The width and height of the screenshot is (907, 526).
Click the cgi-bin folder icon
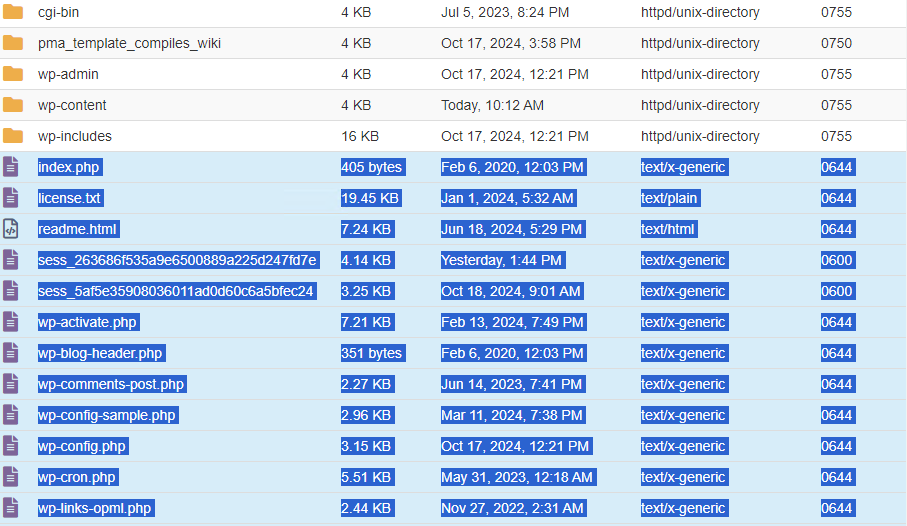click(x=13, y=12)
